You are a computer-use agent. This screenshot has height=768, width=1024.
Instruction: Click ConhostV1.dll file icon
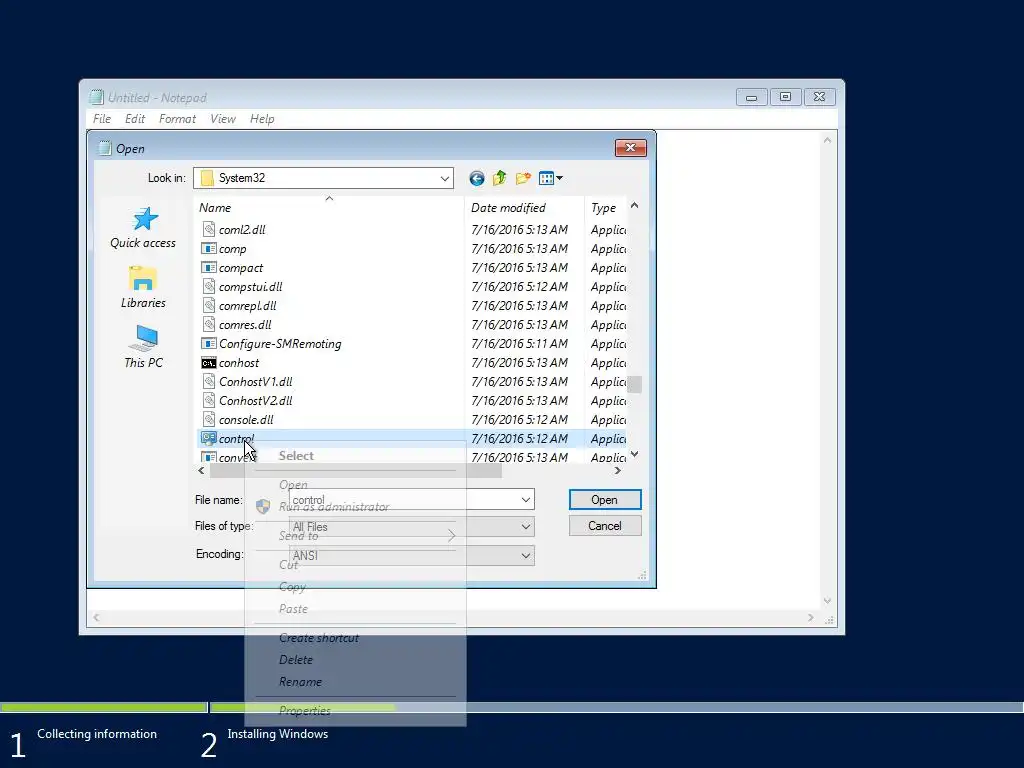click(x=208, y=381)
